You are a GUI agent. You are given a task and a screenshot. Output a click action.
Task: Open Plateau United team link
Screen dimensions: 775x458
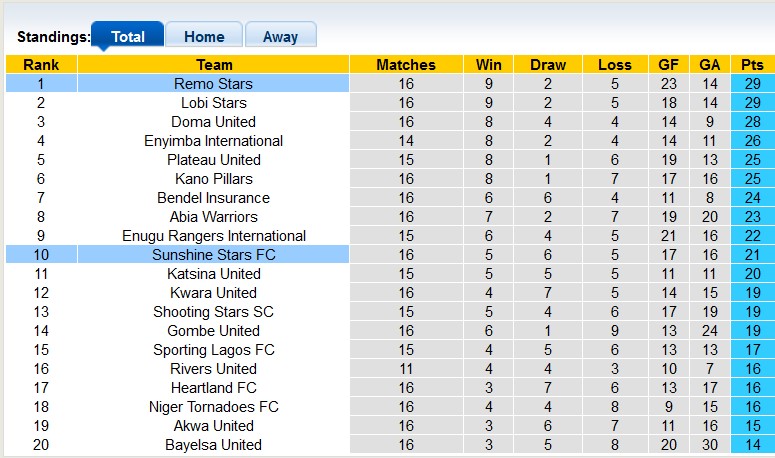pyautogui.click(x=213, y=160)
